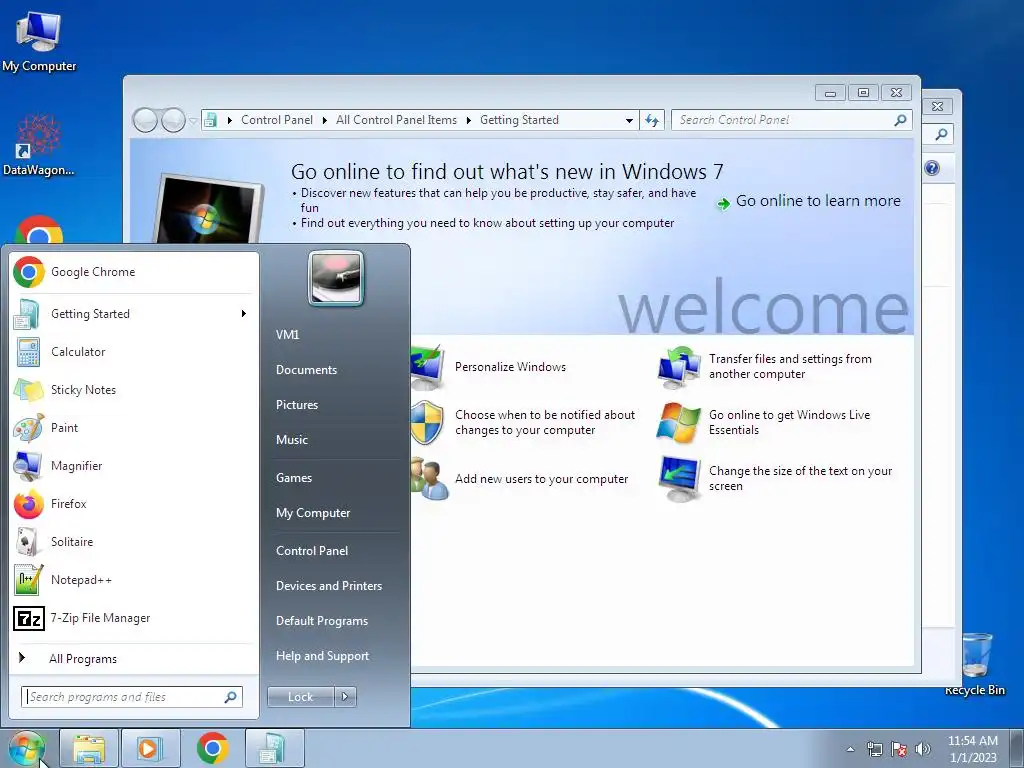Open My Computer desktop icon
1024x768 pixels.
[39, 42]
